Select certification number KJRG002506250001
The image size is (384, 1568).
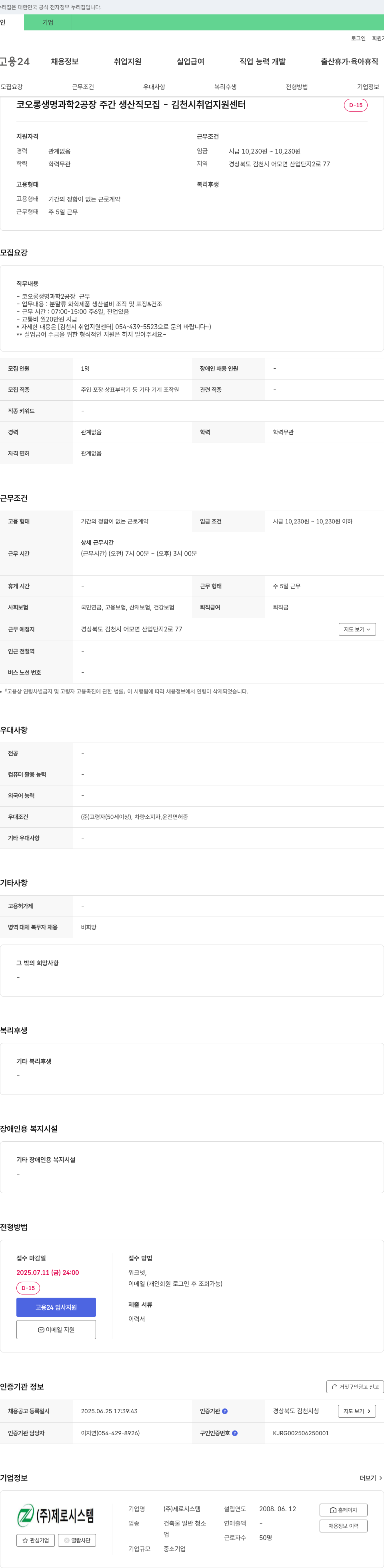click(x=301, y=1433)
